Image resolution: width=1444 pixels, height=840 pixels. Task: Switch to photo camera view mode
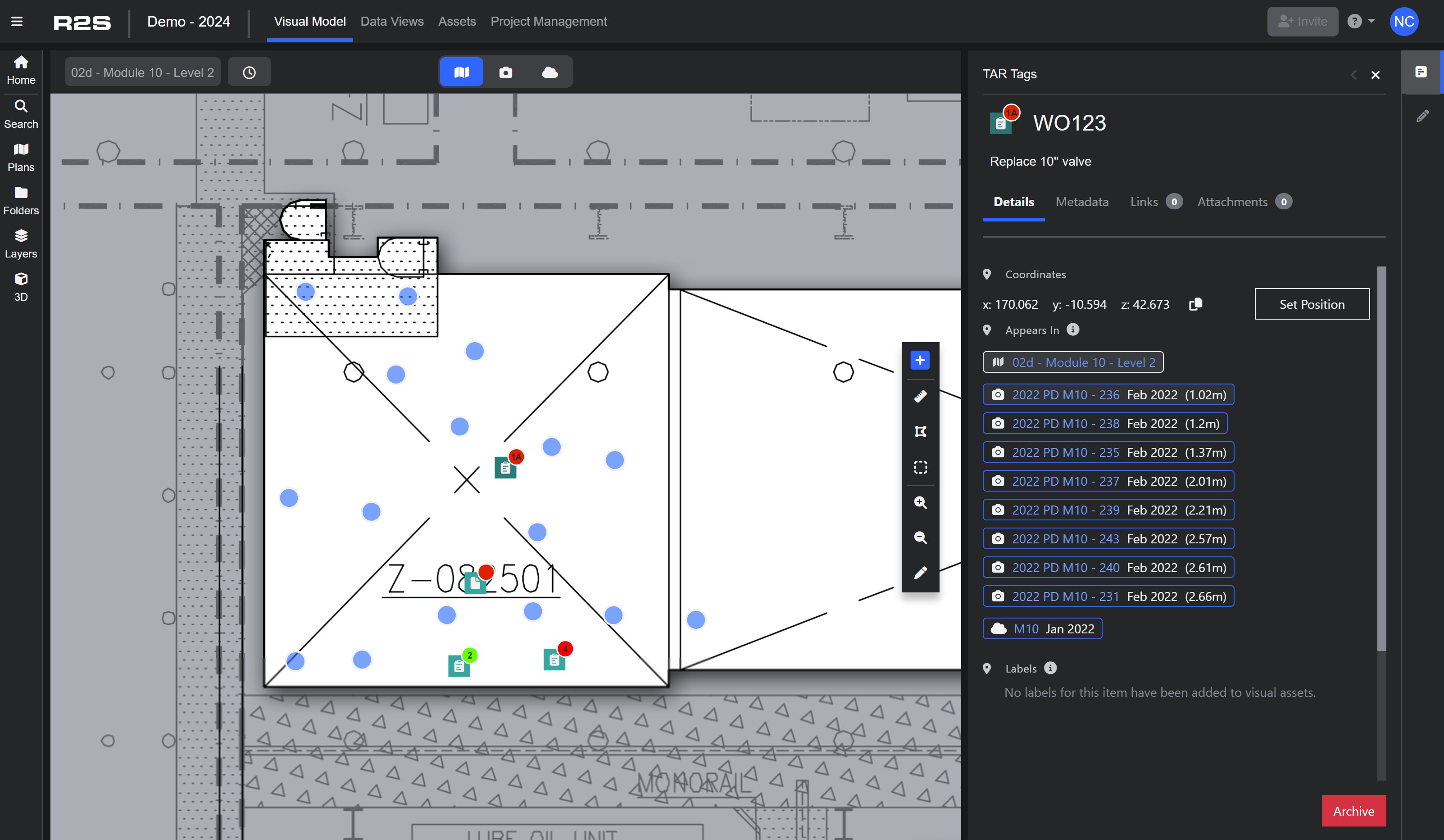pyautogui.click(x=505, y=72)
